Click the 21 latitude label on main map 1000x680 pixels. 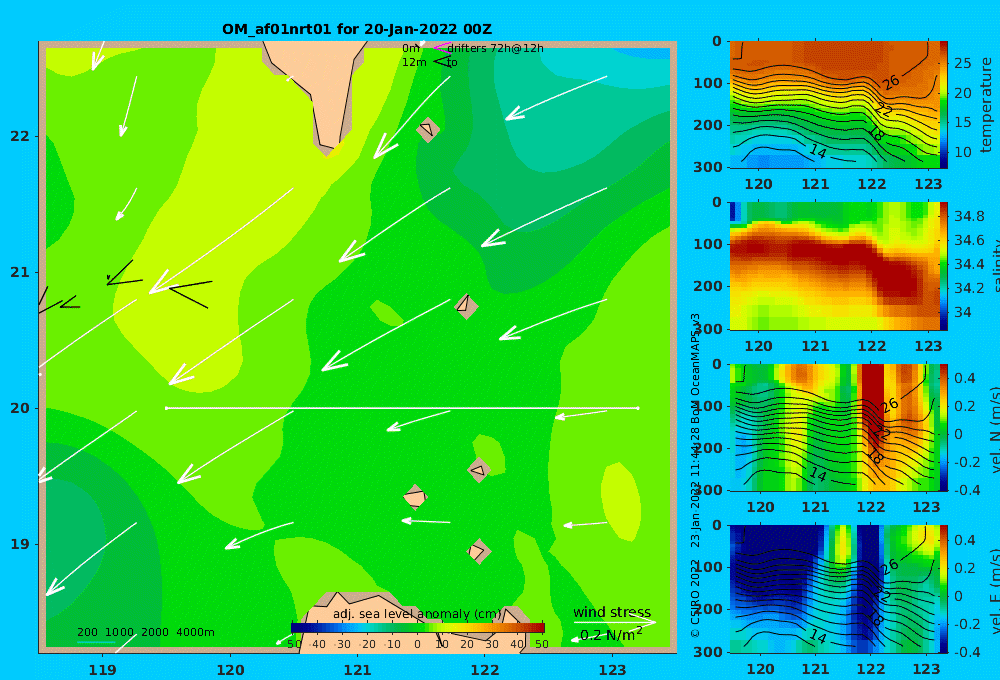pyautogui.click(x=19, y=272)
